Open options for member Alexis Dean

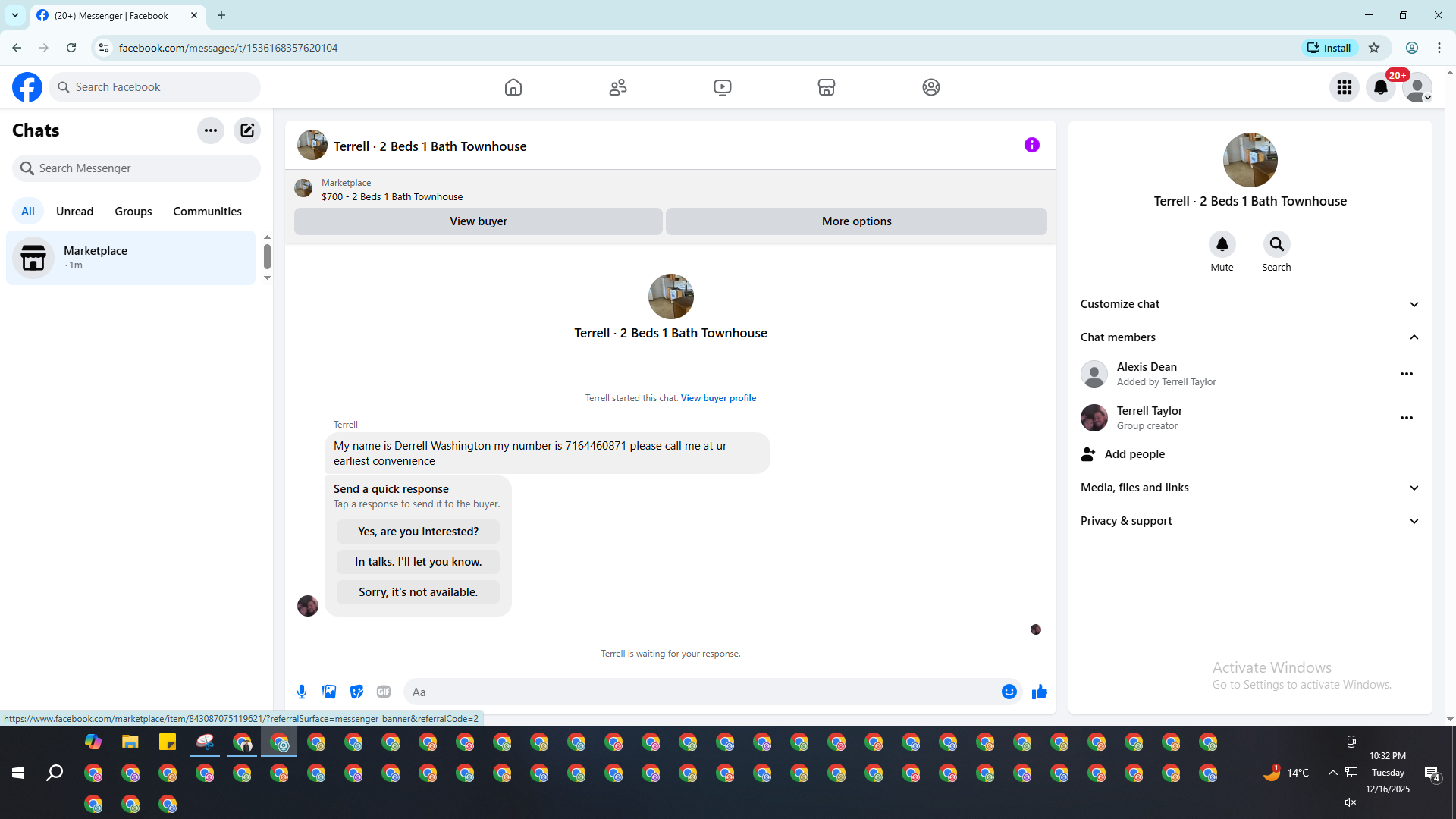1407,374
